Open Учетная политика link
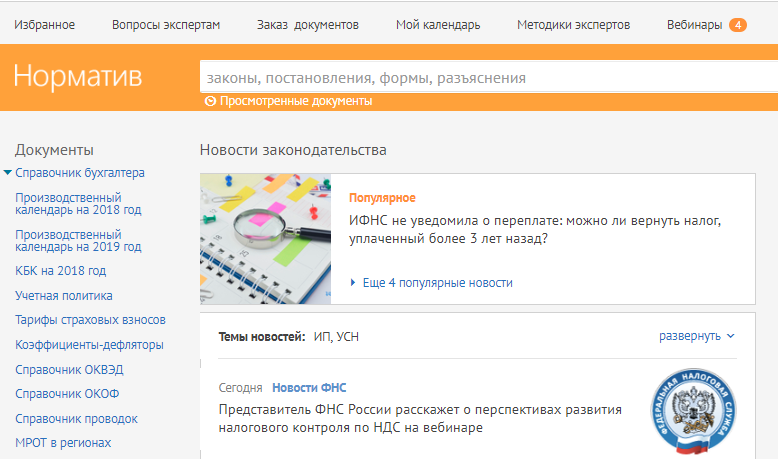 click(x=64, y=296)
